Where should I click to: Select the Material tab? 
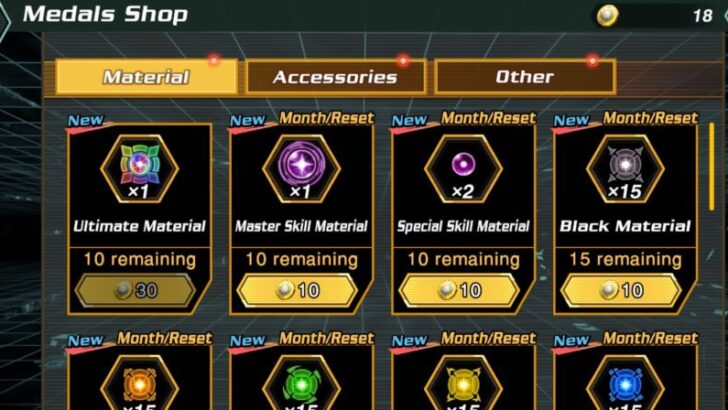146,77
